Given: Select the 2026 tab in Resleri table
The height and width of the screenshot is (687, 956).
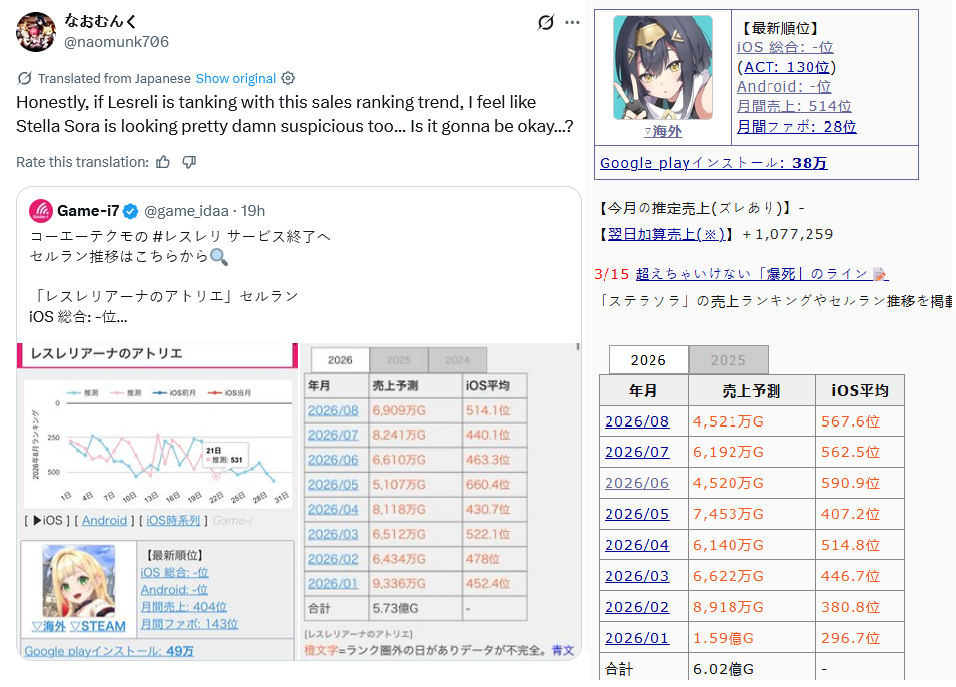Looking at the screenshot, I should (340, 360).
